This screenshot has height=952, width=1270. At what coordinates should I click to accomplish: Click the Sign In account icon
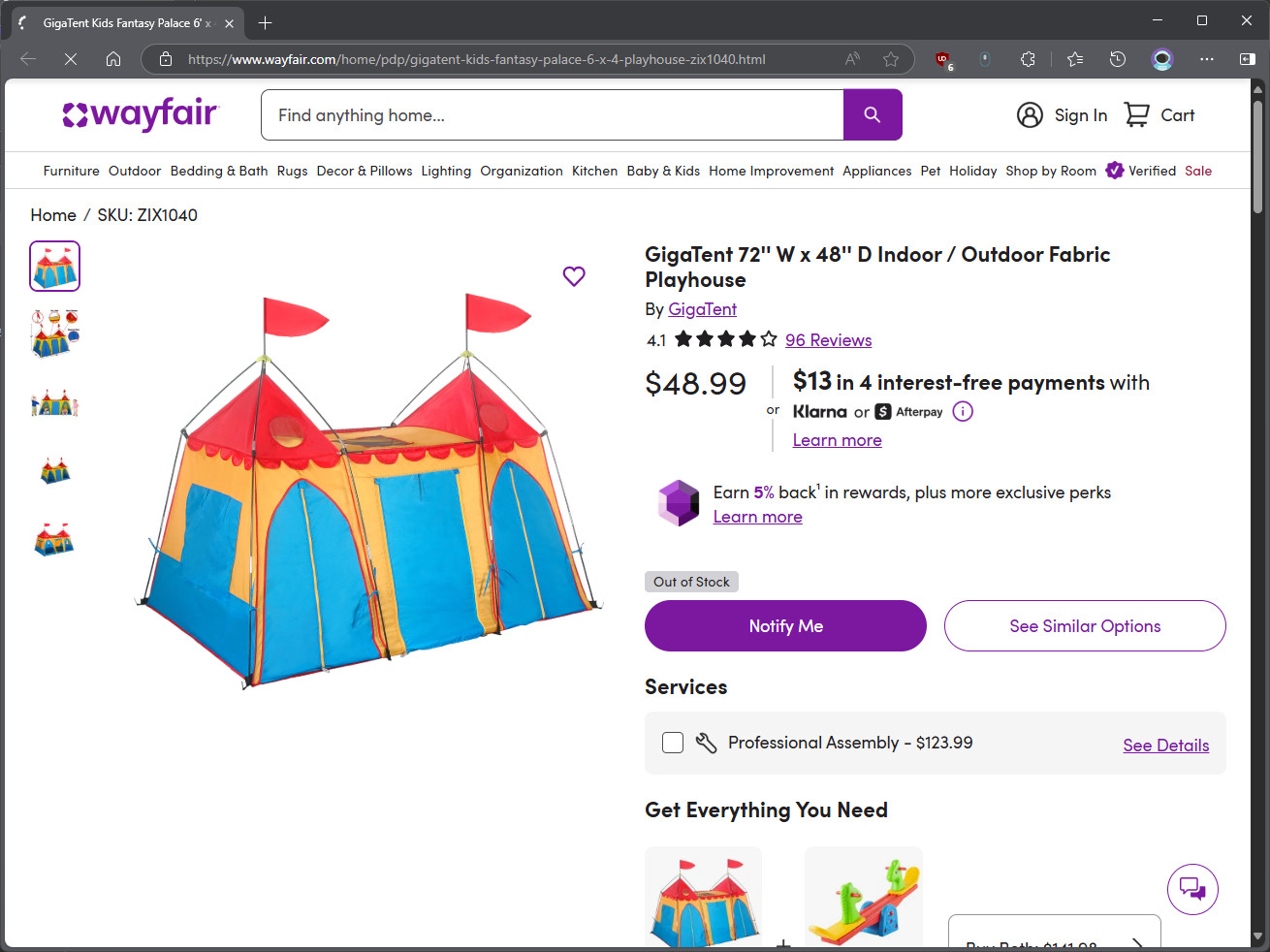1030,115
